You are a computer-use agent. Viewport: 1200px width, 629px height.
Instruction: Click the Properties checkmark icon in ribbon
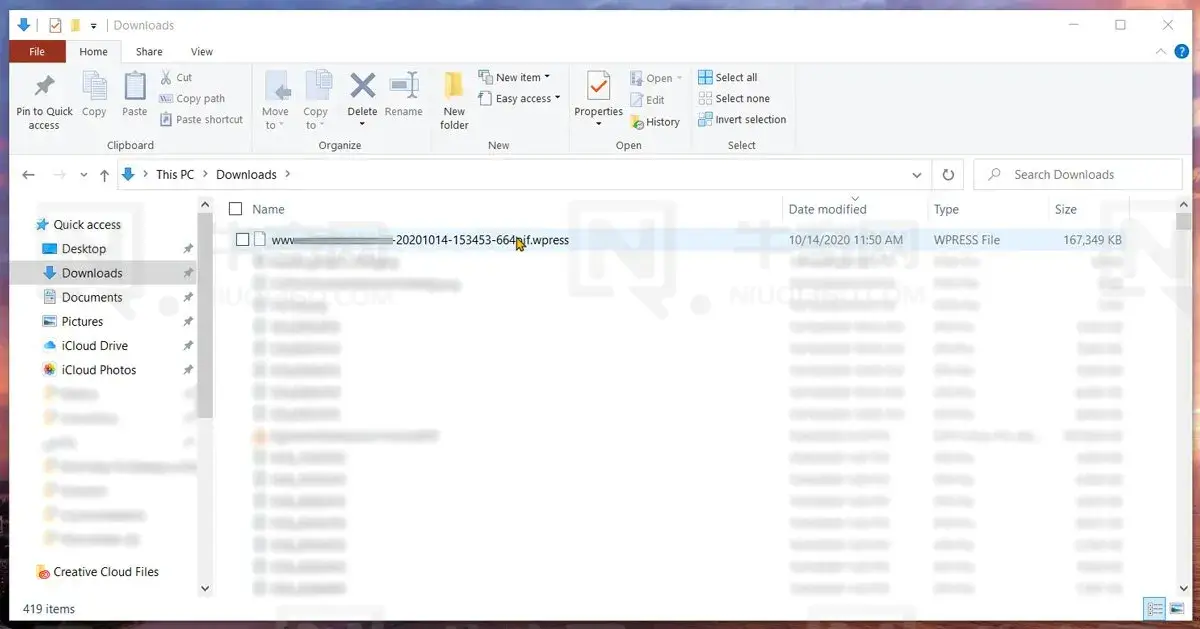599,86
